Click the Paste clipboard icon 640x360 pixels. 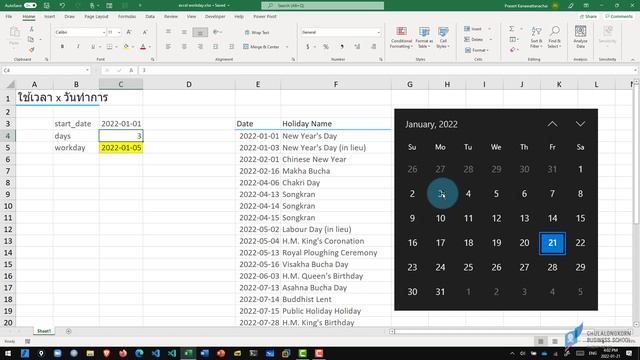click(14, 32)
